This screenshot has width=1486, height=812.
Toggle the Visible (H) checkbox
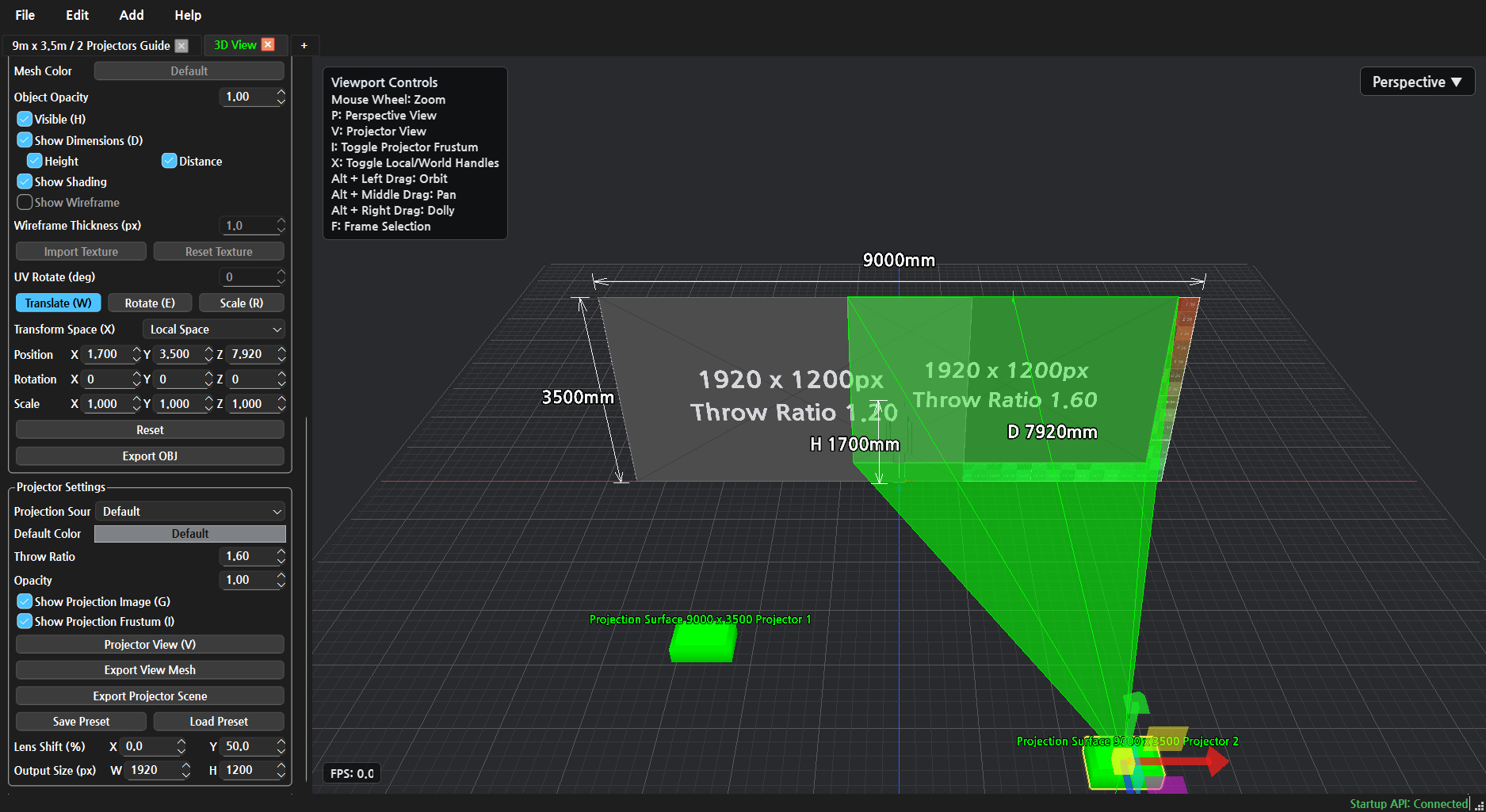pyautogui.click(x=25, y=119)
